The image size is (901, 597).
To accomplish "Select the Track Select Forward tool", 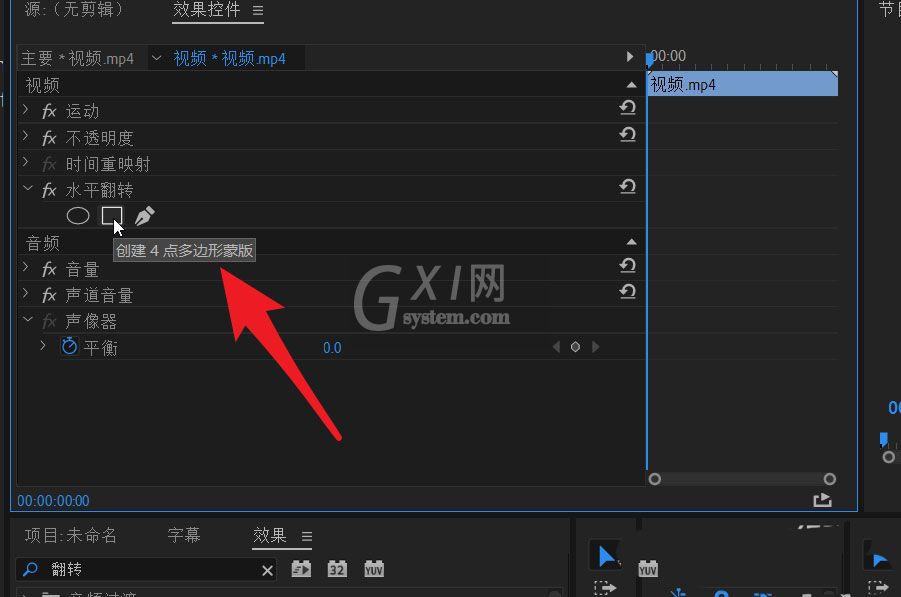I will pyautogui.click(x=604, y=588).
